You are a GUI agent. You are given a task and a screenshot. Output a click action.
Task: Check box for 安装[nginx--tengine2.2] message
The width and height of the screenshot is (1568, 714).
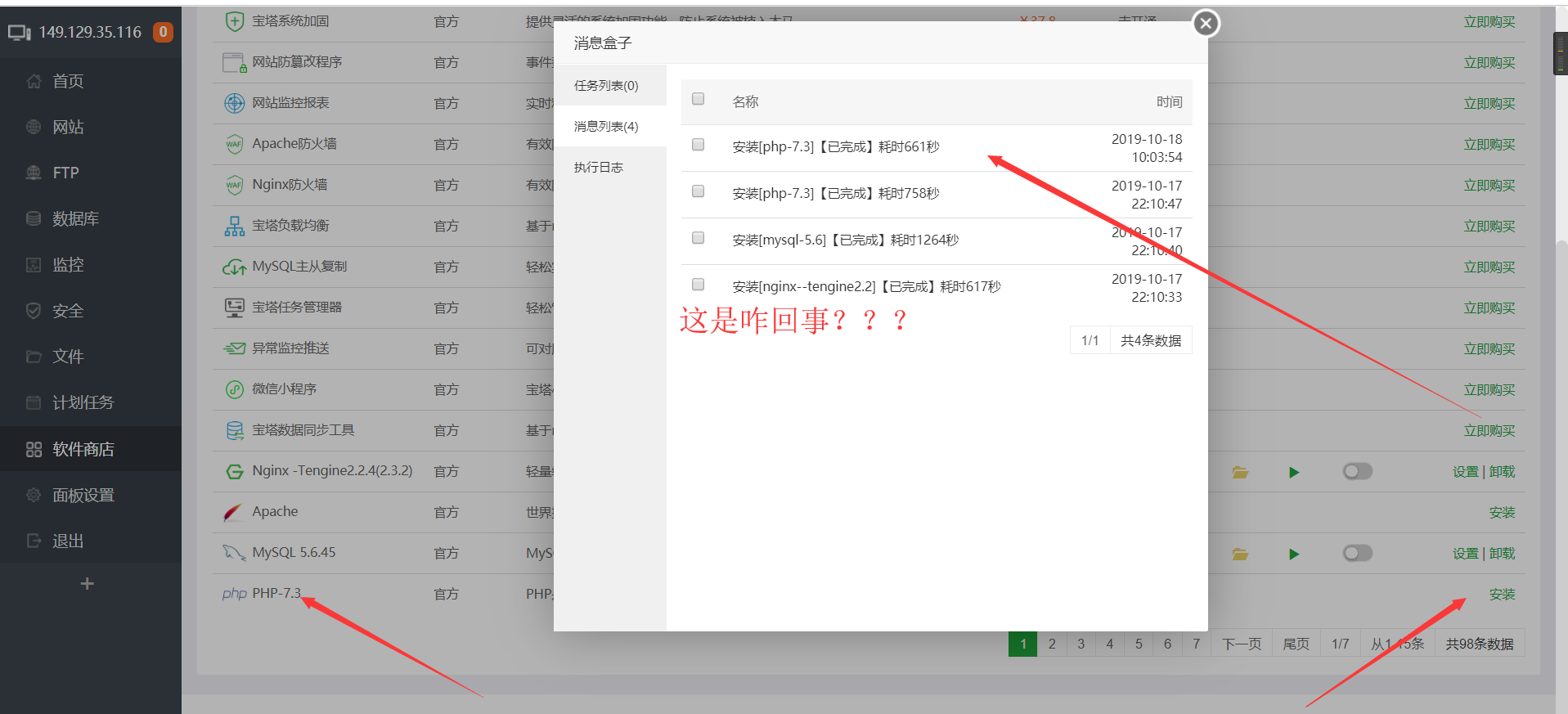pyautogui.click(x=698, y=285)
